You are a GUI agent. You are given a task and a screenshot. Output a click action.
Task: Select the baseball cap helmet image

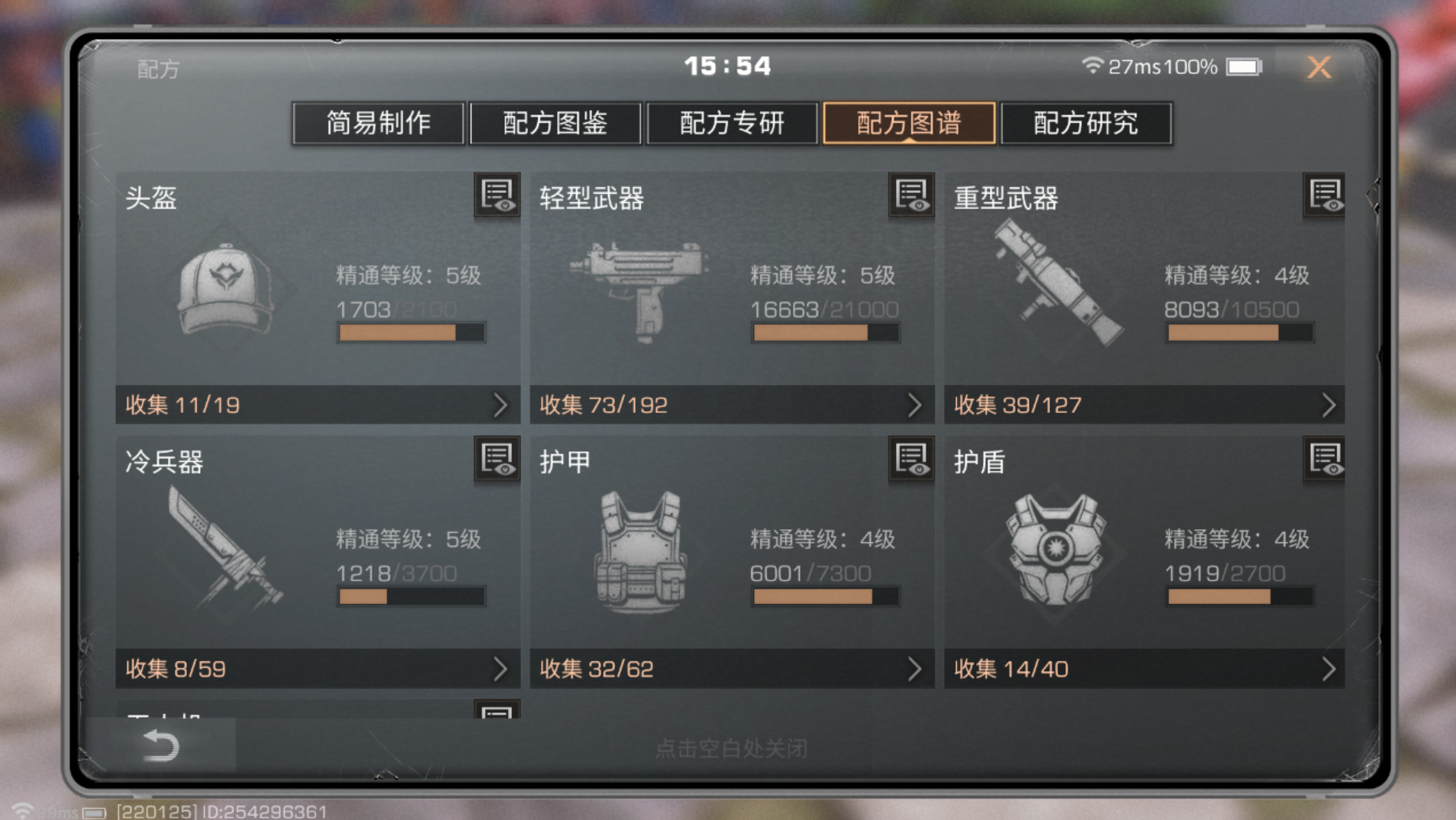[x=225, y=290]
